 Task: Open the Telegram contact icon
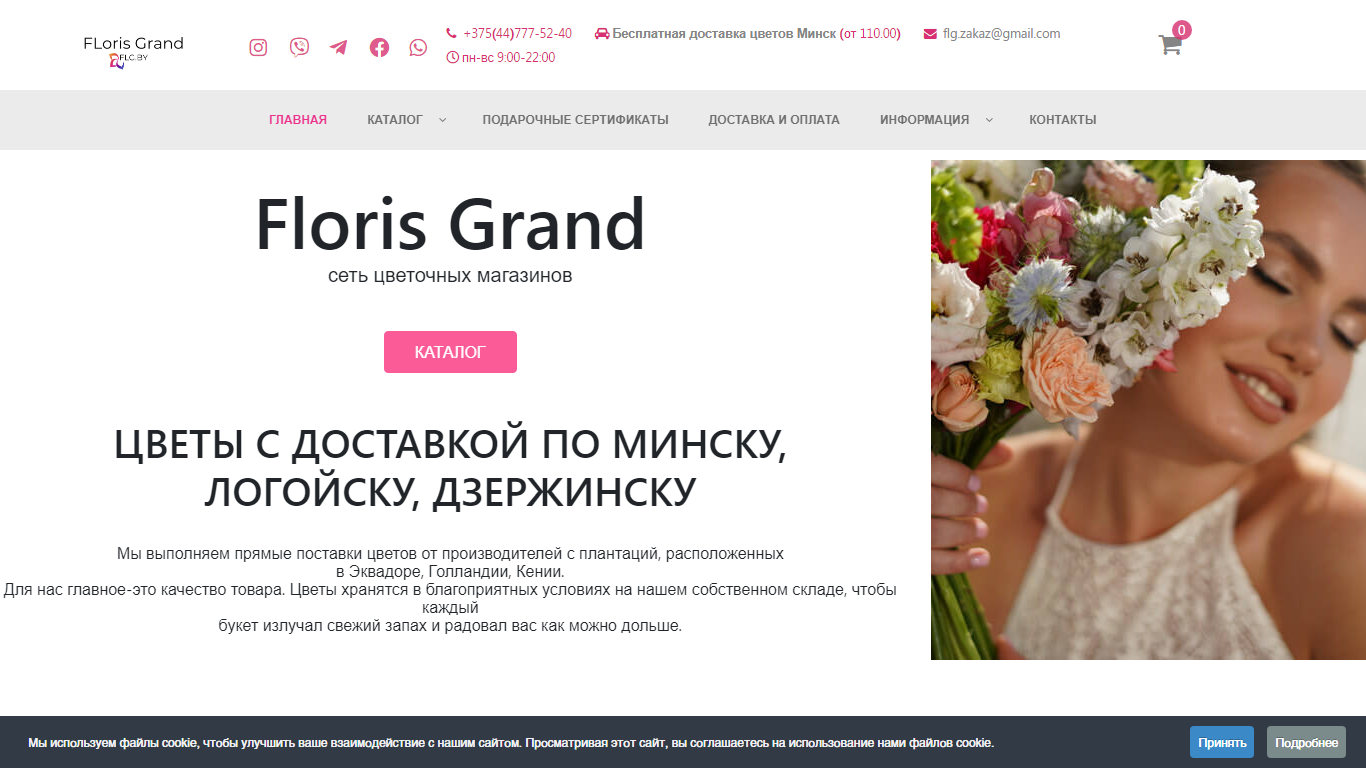(x=339, y=47)
